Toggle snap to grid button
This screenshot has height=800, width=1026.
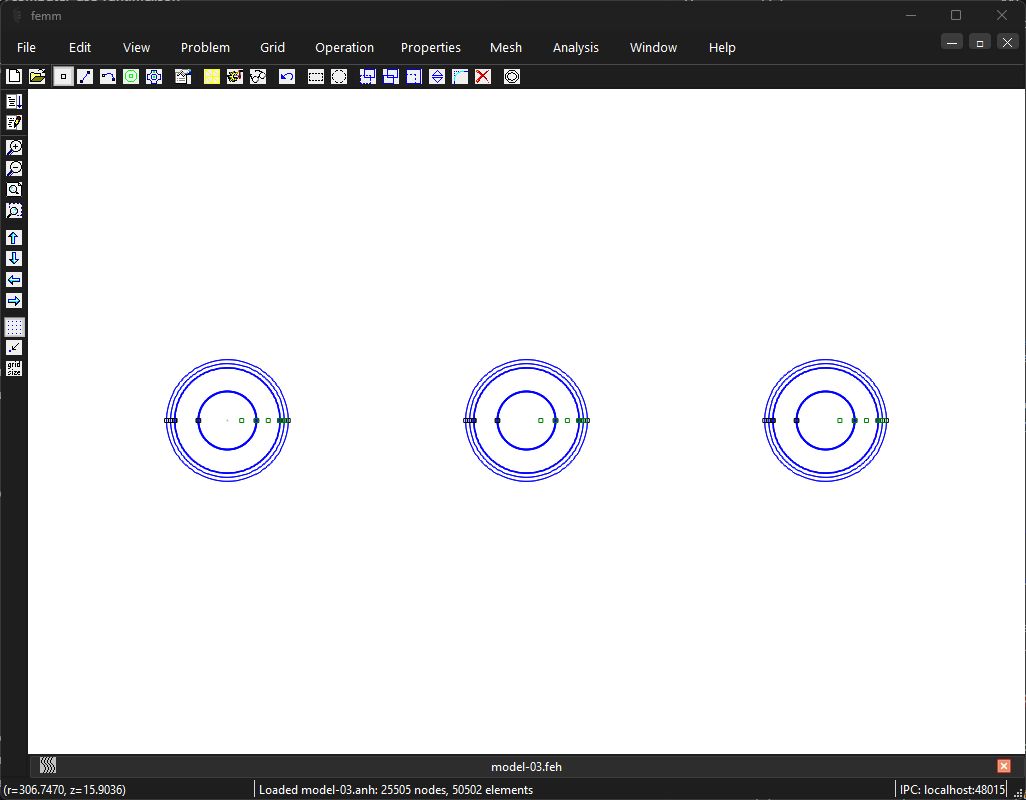coord(14,347)
